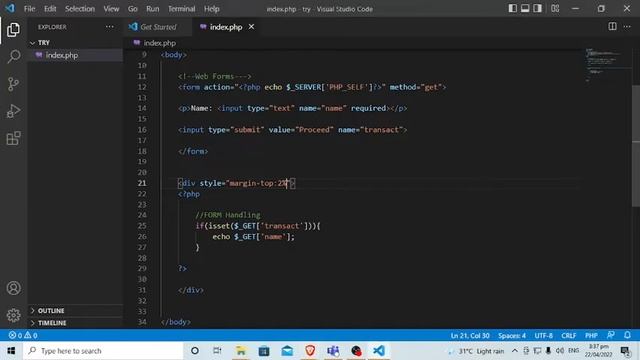Open File menu
The image size is (640, 360).
pos(29,9)
